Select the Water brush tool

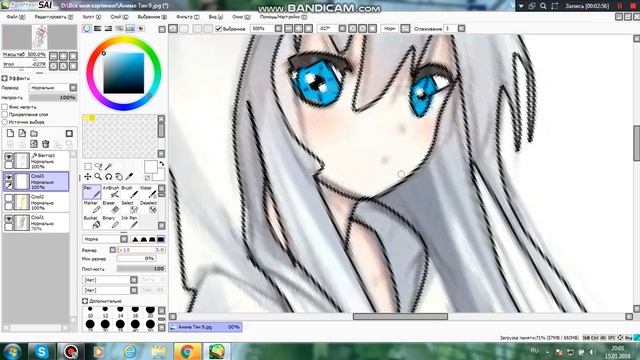(x=148, y=192)
